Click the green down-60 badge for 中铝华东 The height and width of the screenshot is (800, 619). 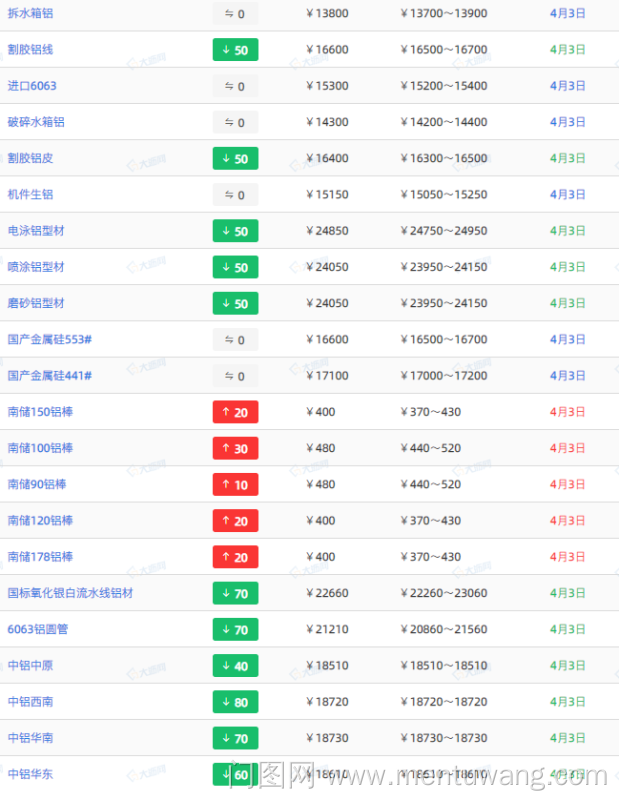tap(235, 774)
